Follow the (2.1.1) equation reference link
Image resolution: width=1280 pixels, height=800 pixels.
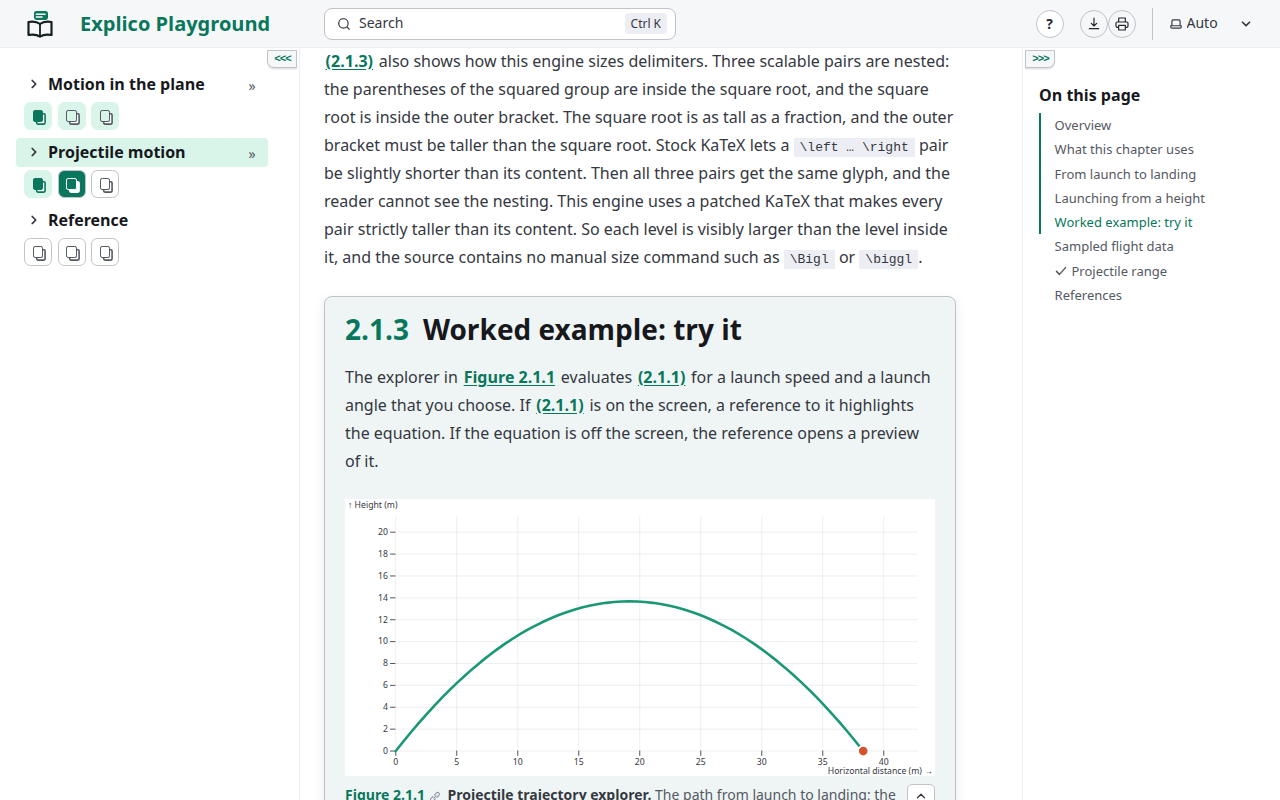coord(661,377)
